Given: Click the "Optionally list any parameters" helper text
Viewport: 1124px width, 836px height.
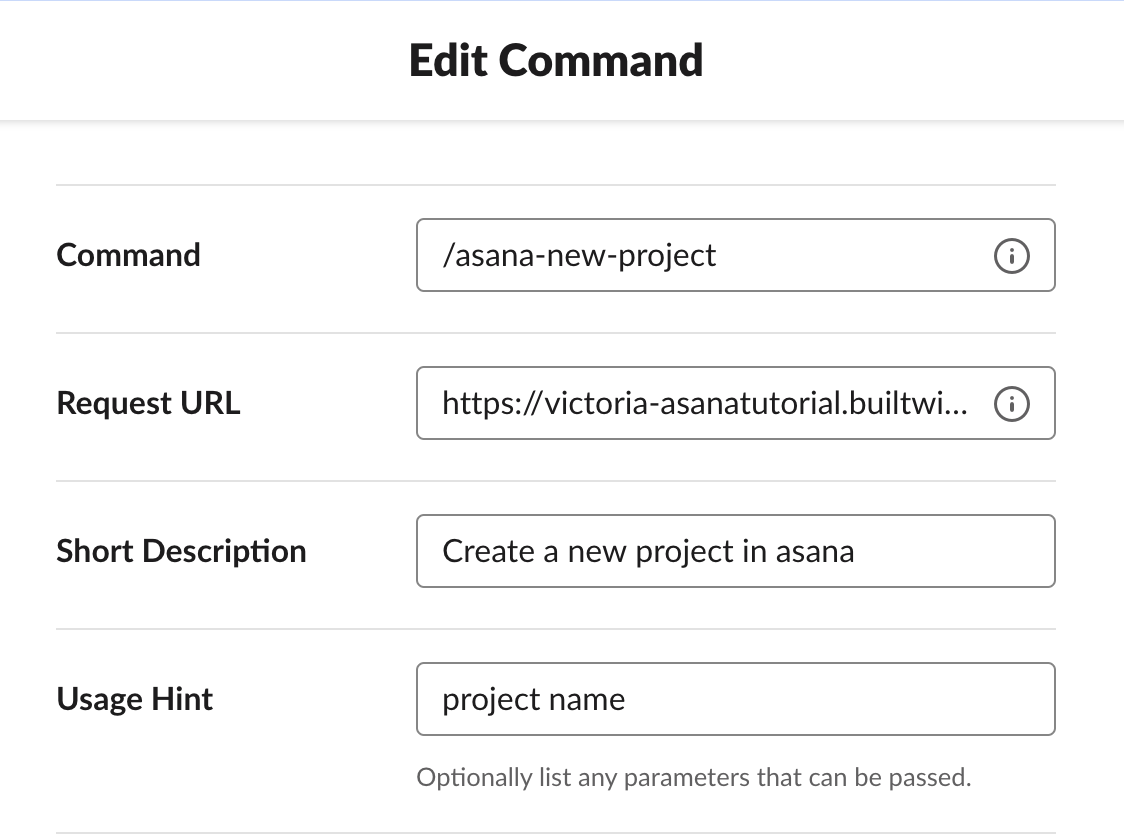Looking at the screenshot, I should [693, 777].
